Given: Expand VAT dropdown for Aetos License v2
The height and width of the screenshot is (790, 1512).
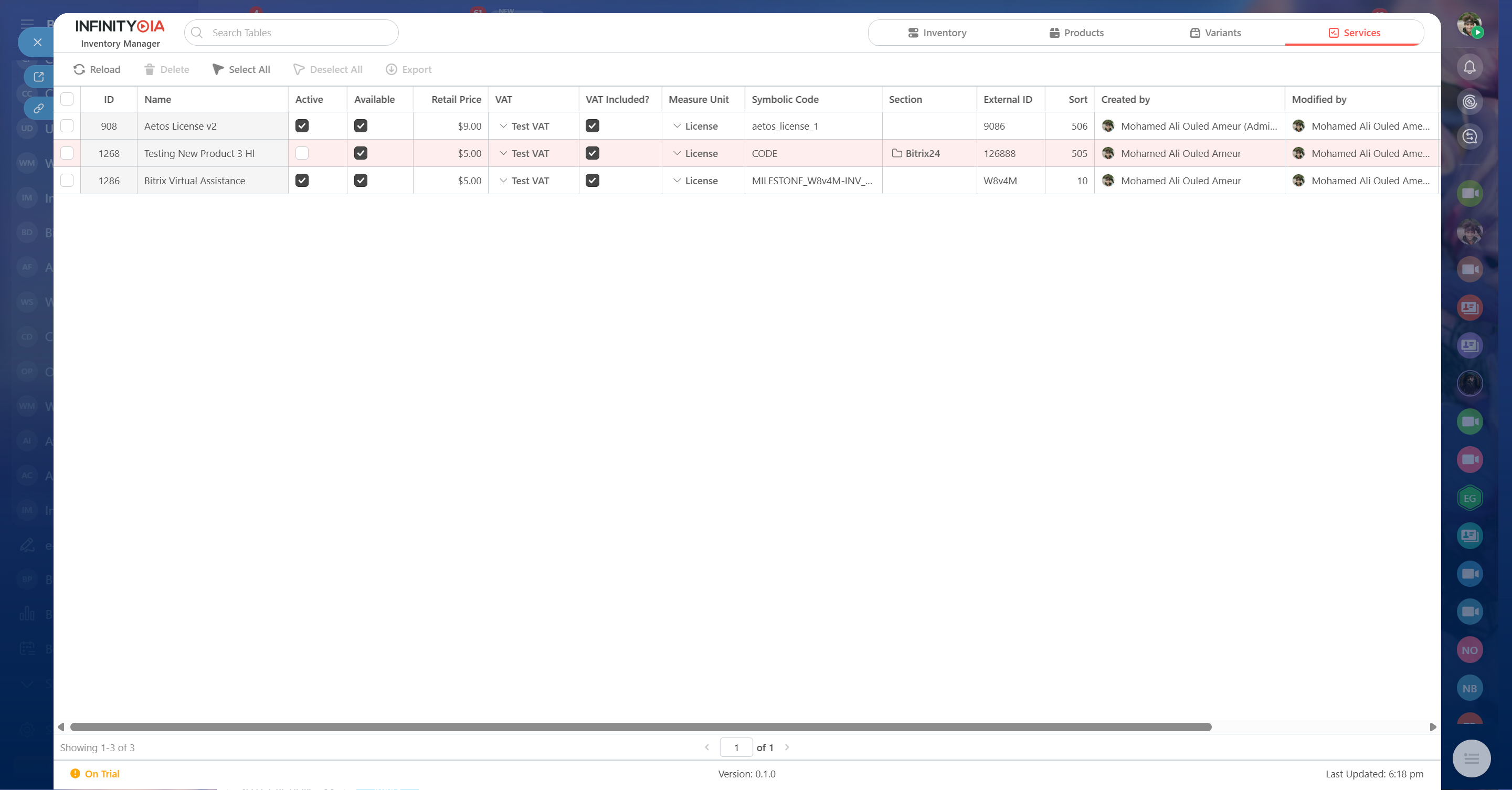Looking at the screenshot, I should tap(503, 125).
